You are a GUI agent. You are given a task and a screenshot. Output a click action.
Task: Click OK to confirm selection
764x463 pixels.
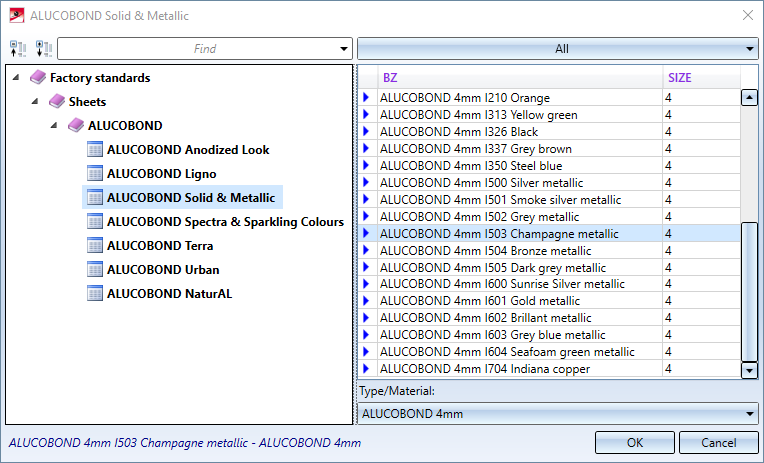[x=634, y=443]
